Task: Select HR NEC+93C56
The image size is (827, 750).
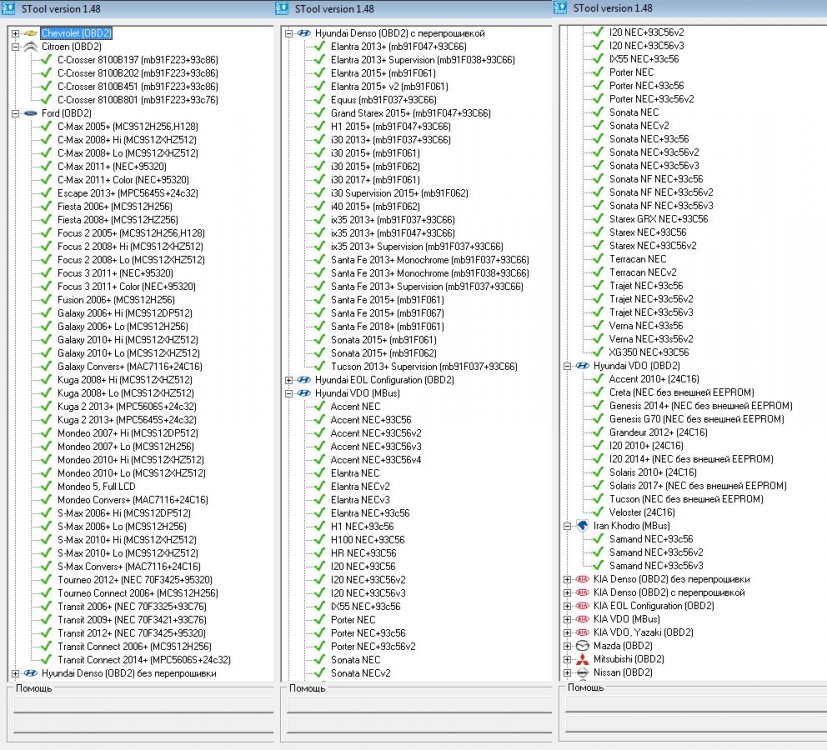Action: (x=363, y=553)
